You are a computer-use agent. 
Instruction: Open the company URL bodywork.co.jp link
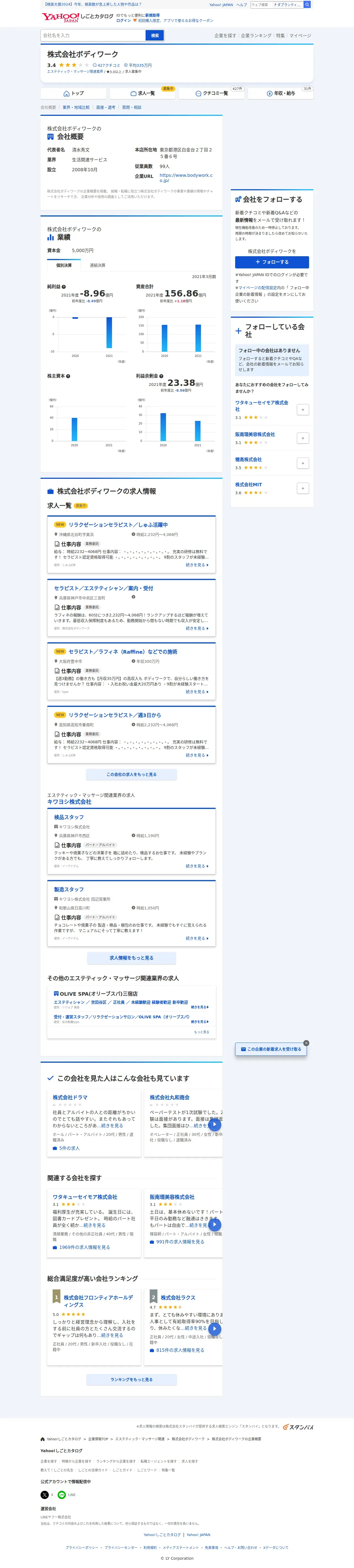click(186, 178)
